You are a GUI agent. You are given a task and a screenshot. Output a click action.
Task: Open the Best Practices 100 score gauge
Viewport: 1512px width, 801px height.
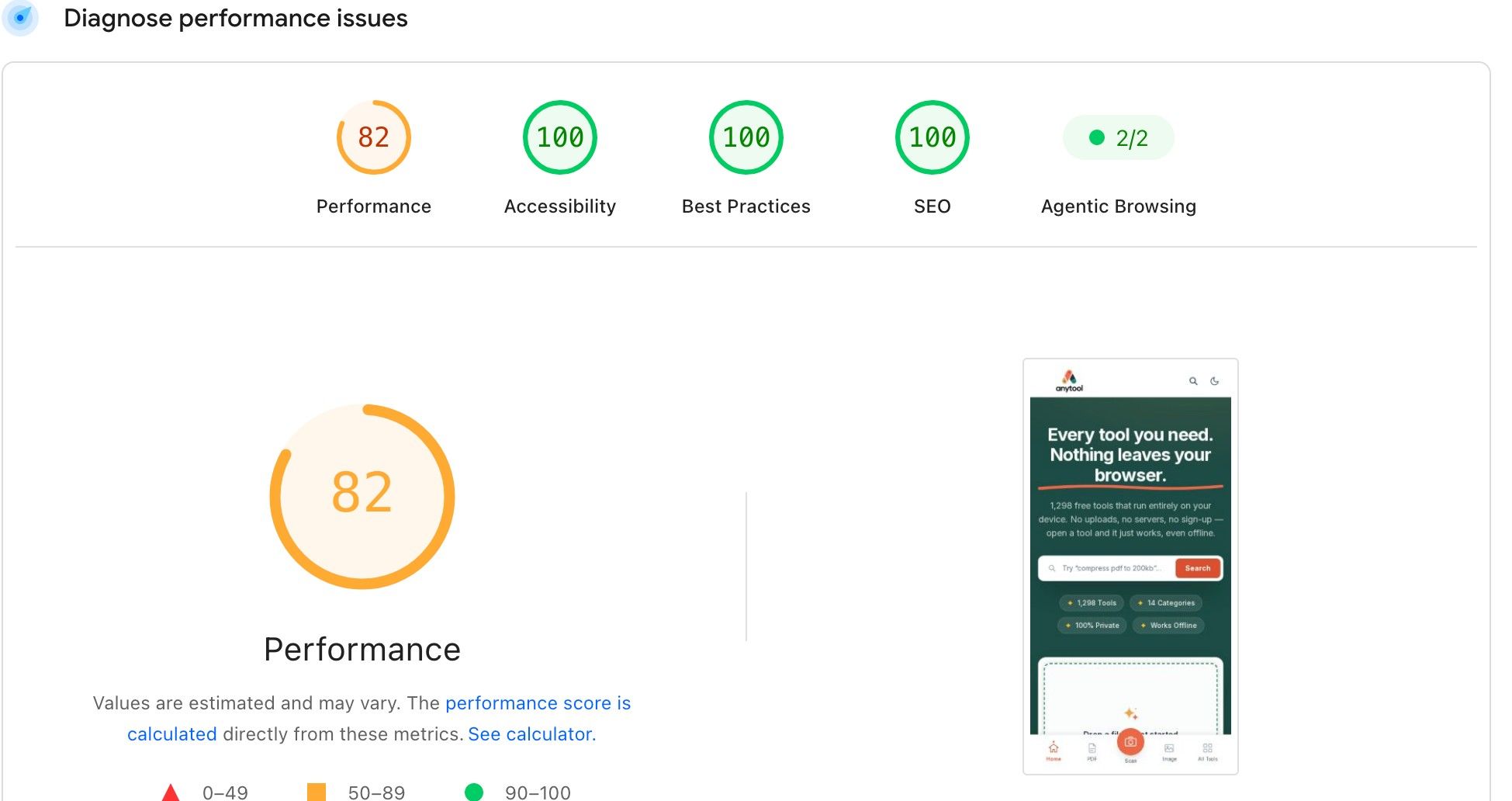point(746,137)
